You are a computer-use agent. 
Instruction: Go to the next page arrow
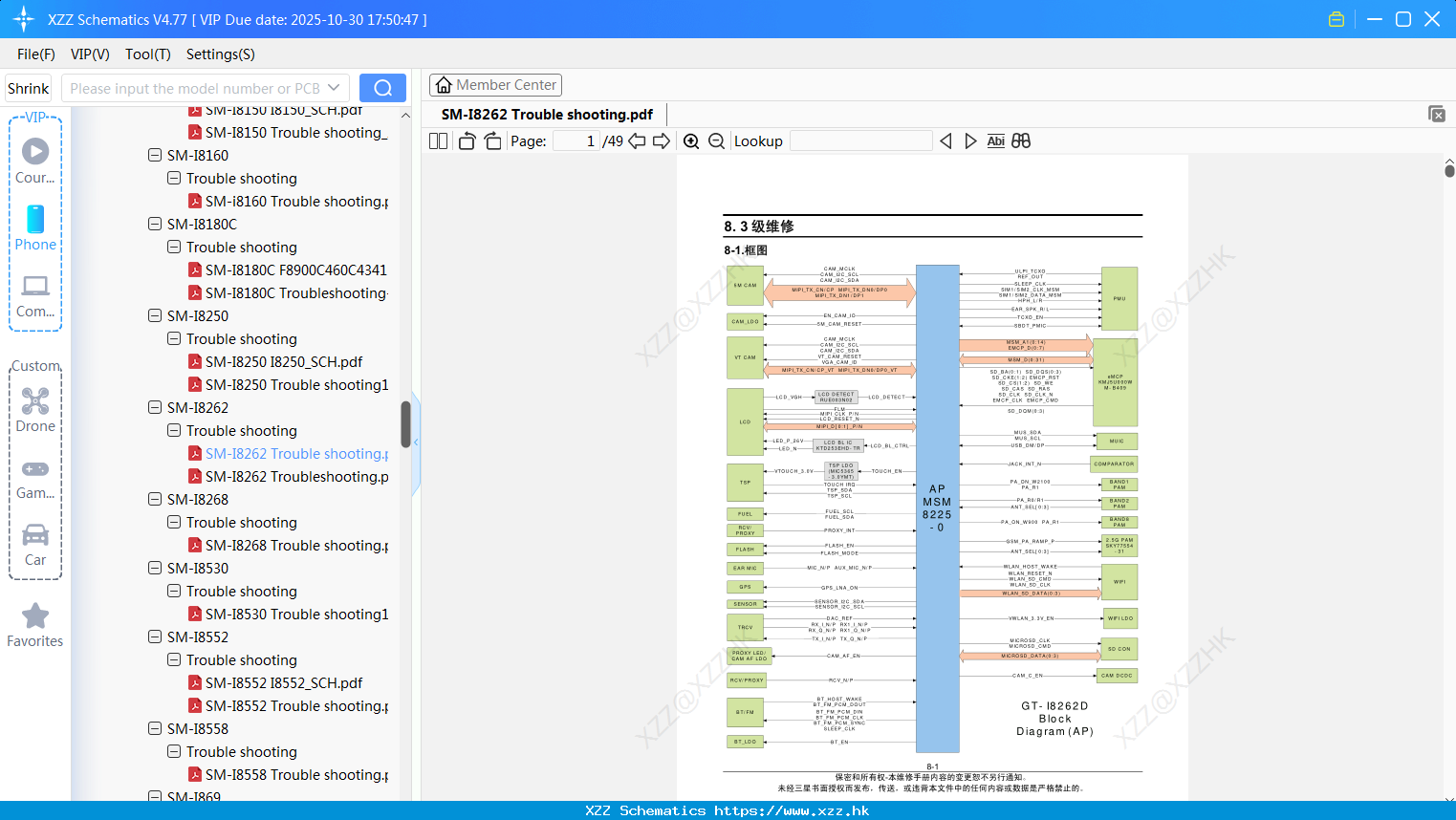tap(662, 141)
